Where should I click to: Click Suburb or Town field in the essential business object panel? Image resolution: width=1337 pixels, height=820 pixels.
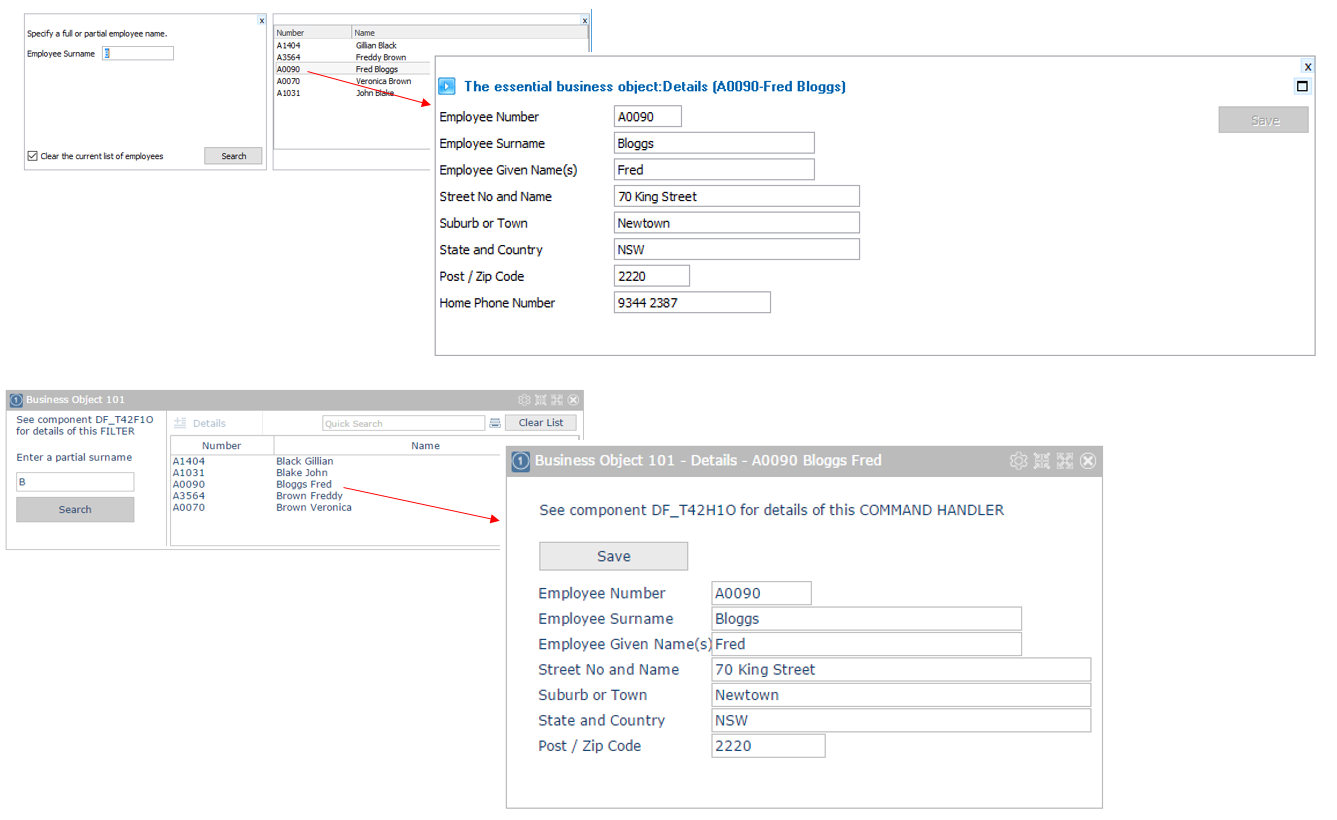(737, 223)
